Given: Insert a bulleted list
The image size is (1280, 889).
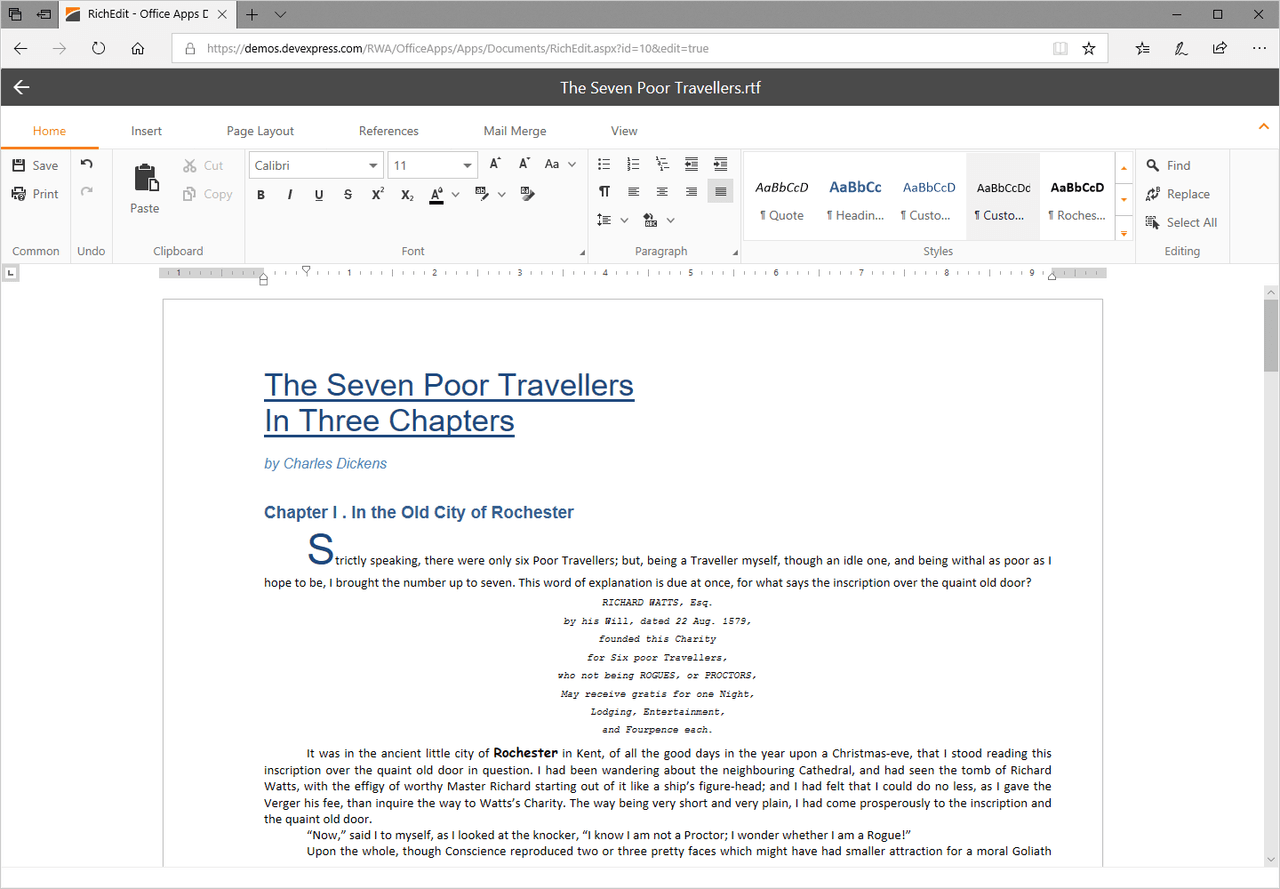Looking at the screenshot, I should pyautogui.click(x=604, y=164).
